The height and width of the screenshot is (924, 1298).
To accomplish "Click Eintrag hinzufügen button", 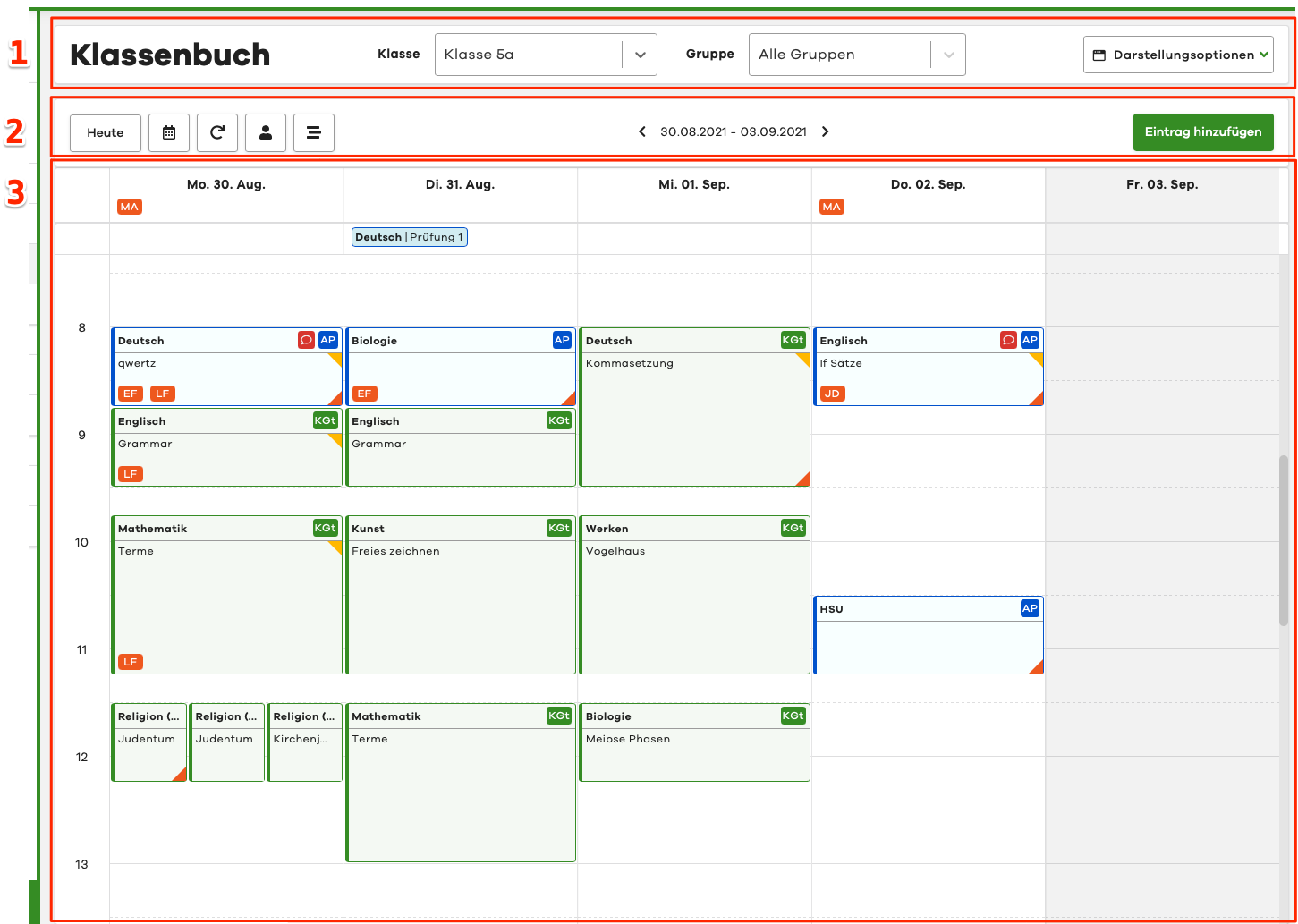I will tap(1202, 131).
